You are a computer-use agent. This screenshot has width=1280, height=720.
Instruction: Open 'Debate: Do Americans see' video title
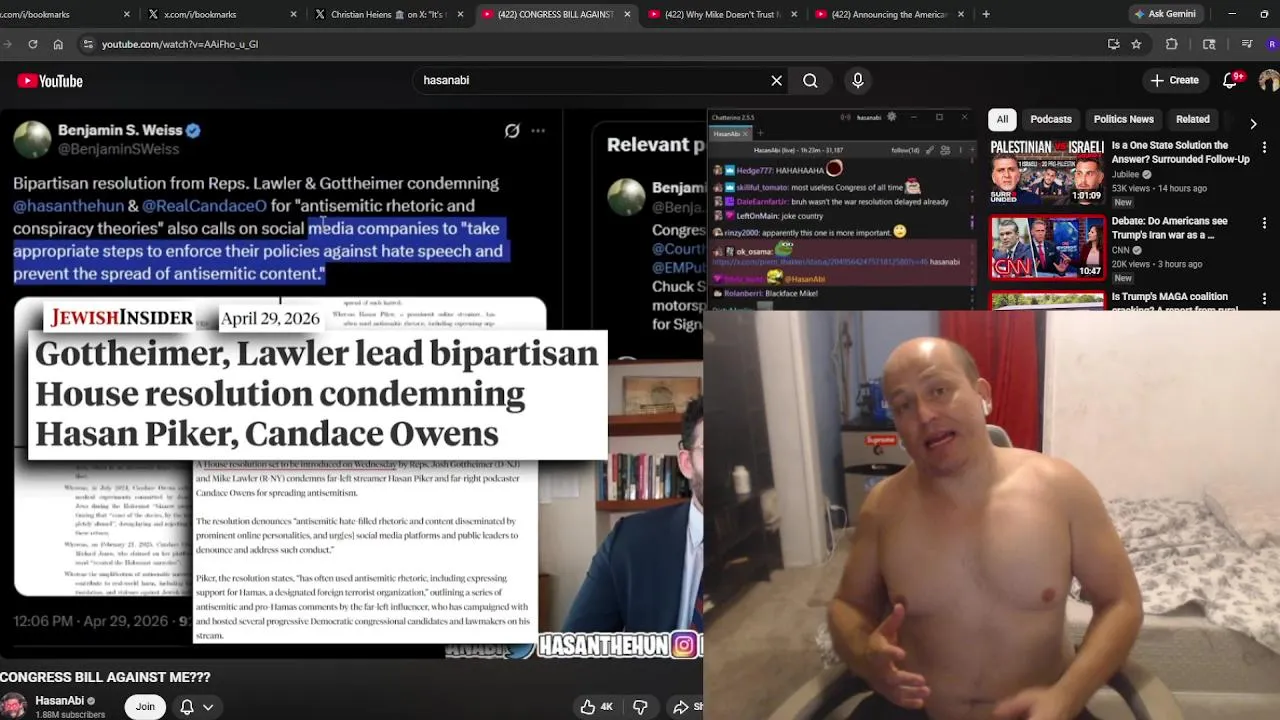click(1169, 228)
